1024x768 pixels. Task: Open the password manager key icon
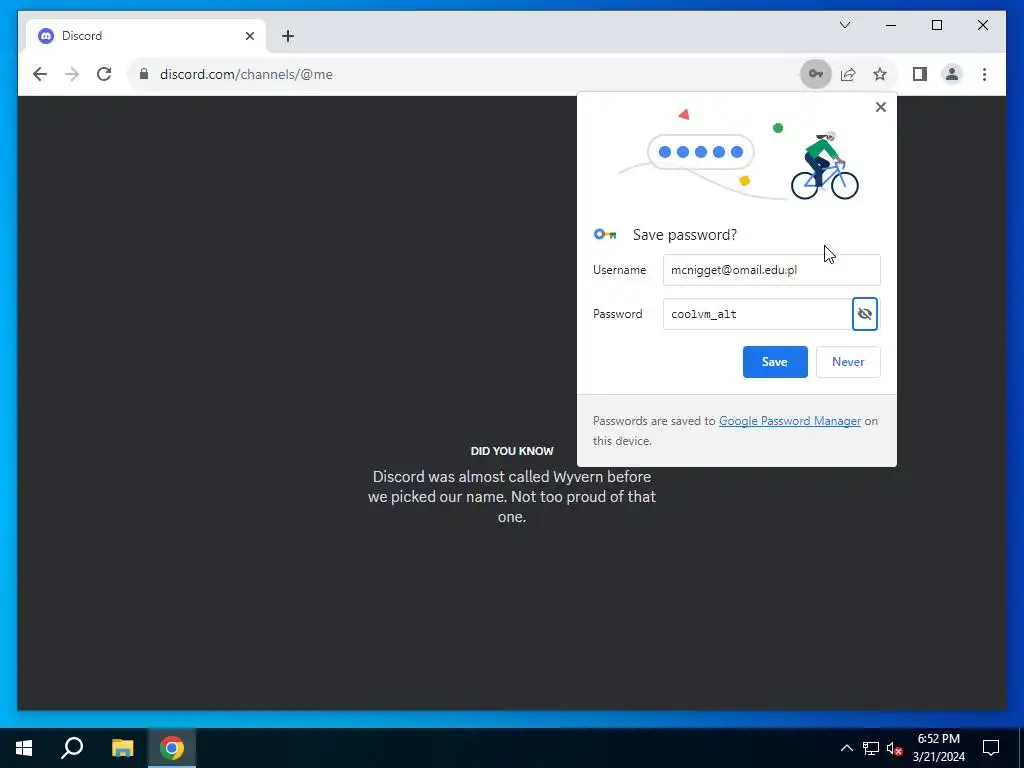click(x=816, y=74)
